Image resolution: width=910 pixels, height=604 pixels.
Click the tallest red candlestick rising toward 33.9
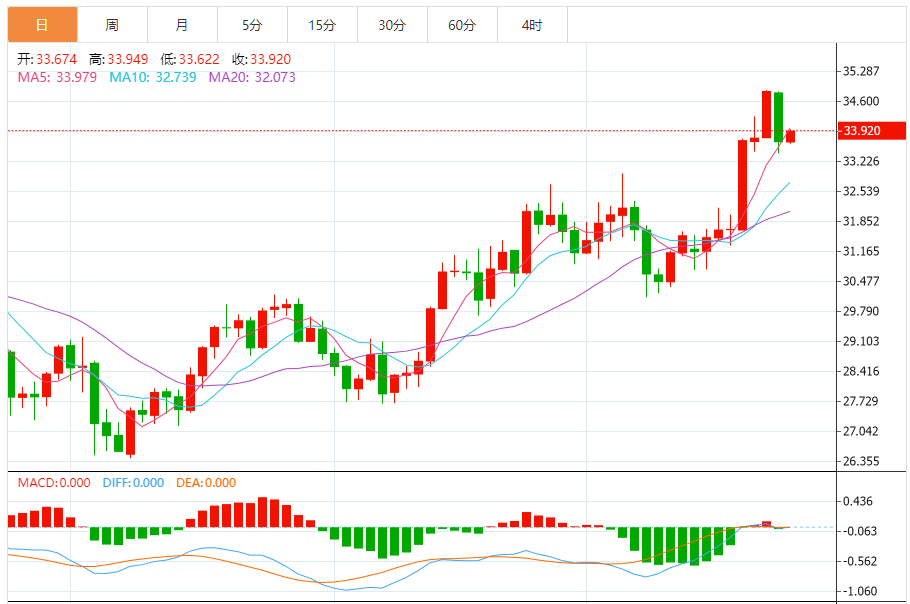point(742,185)
